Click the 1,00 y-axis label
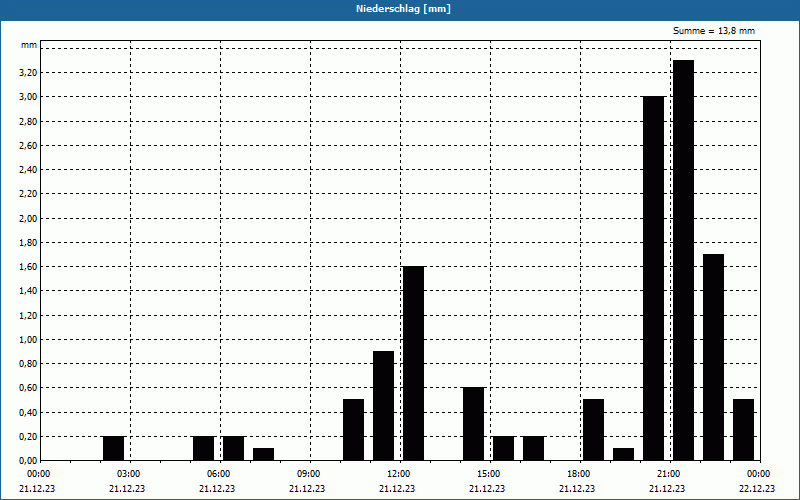Viewport: 800px width, 500px height. (28, 340)
